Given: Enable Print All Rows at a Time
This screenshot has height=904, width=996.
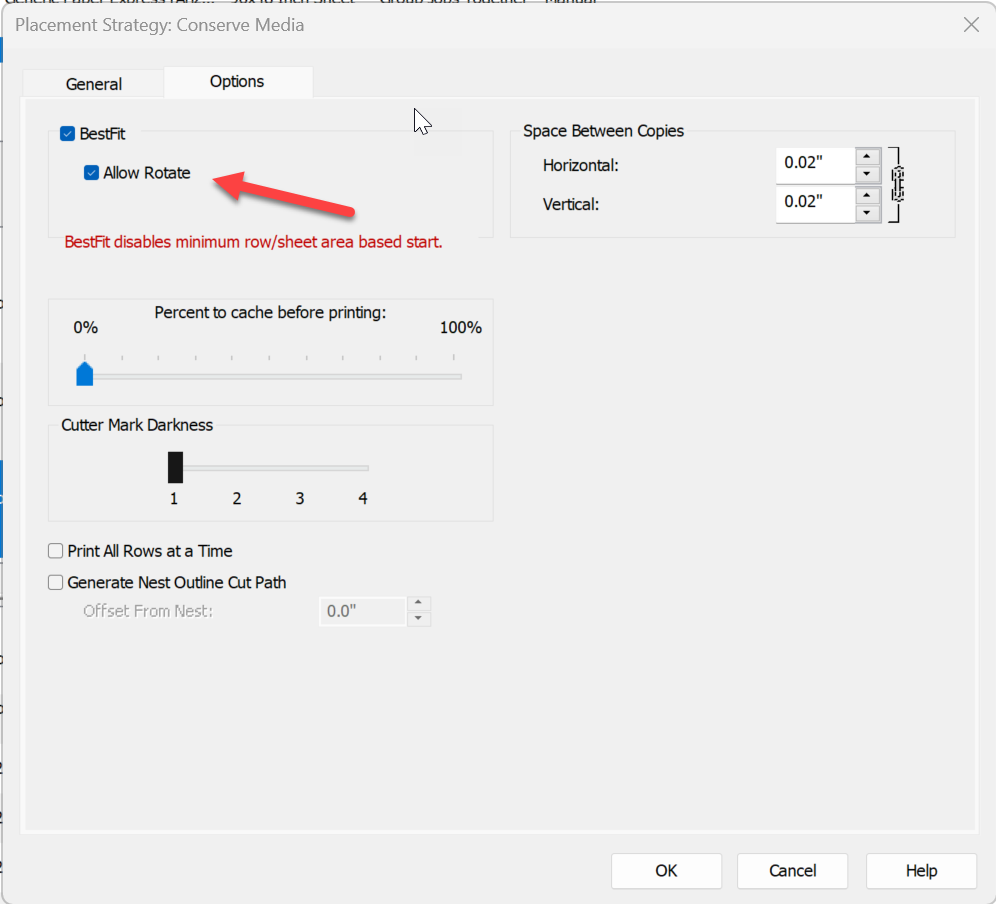Looking at the screenshot, I should pyautogui.click(x=56, y=551).
